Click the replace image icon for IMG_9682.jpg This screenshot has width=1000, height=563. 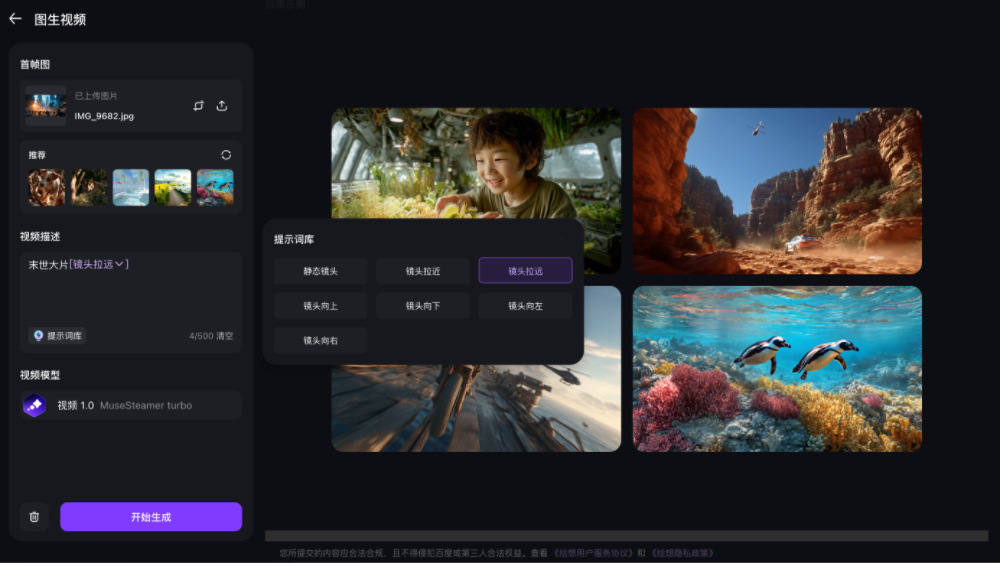coord(198,106)
